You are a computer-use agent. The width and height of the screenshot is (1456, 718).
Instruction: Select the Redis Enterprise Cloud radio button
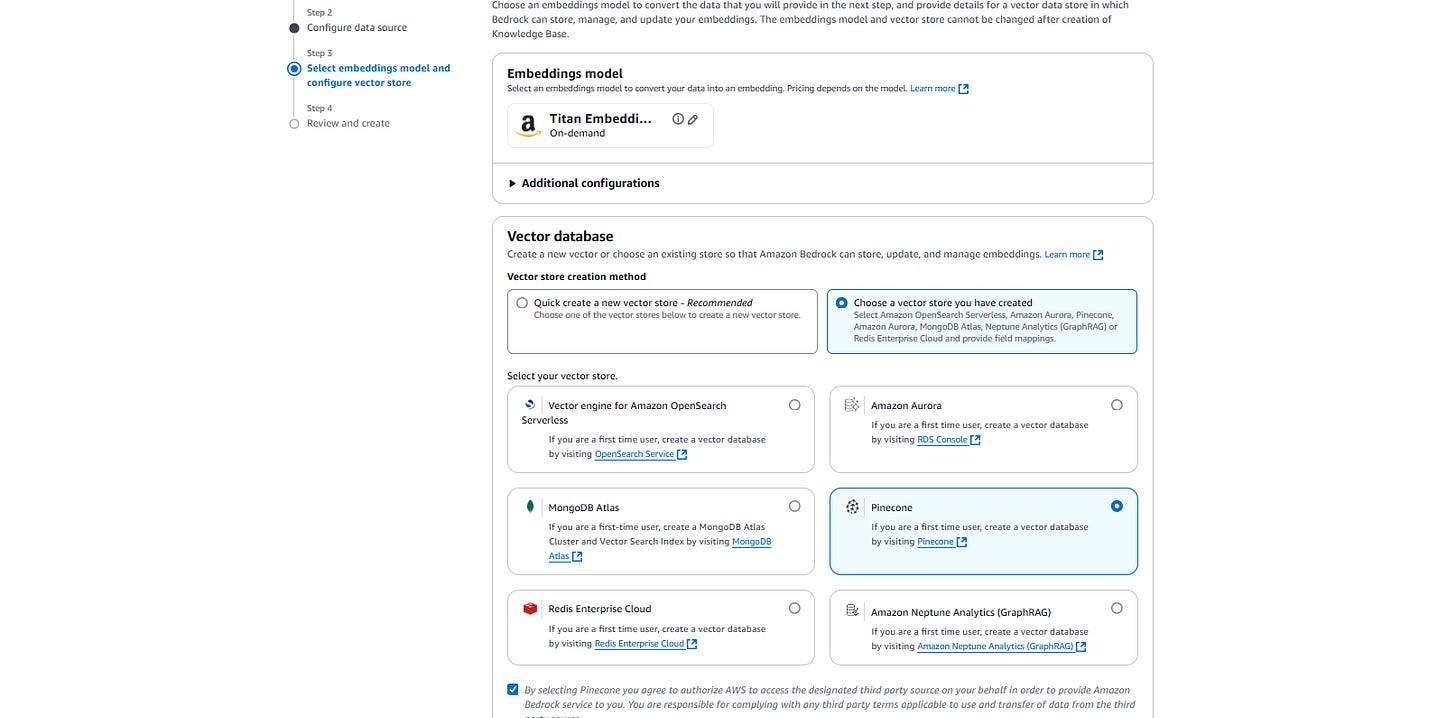click(795, 608)
